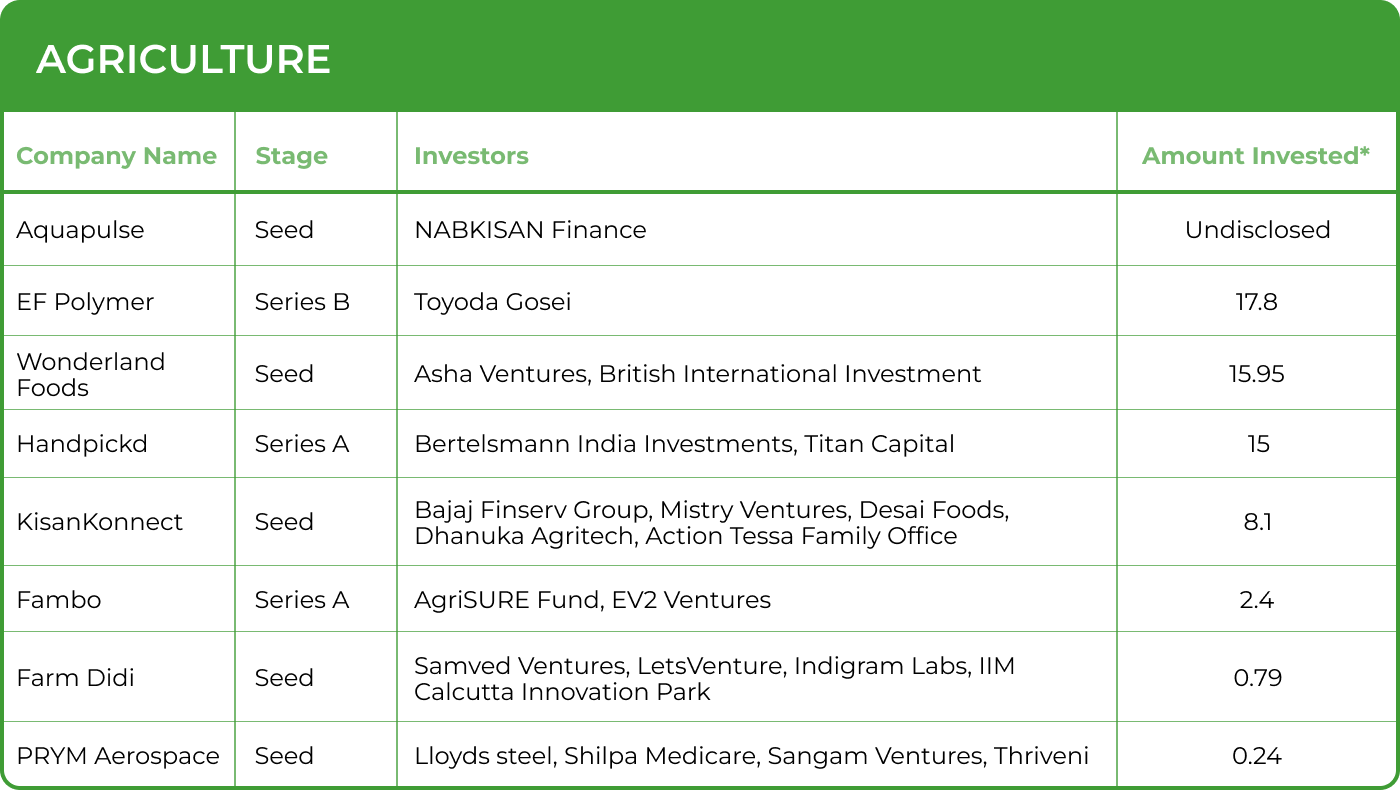
Task: Select the NABKISAN Finance investor cell
Action: (530, 230)
